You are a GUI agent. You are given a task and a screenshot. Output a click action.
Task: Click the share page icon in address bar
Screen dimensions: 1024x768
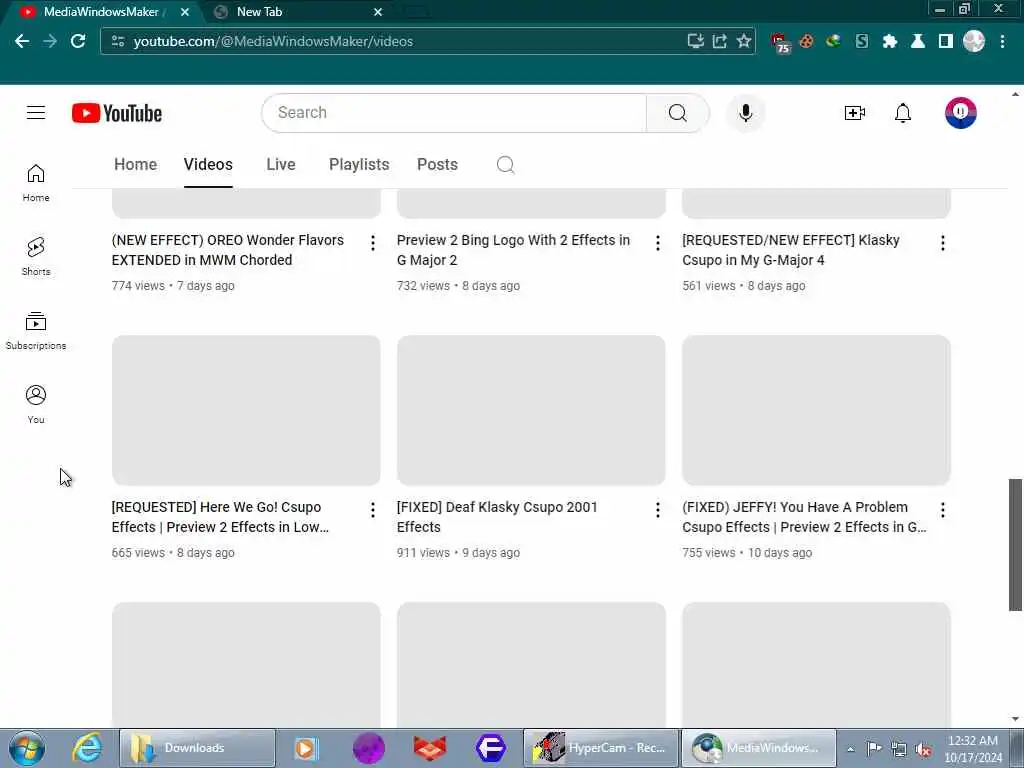[719, 41]
